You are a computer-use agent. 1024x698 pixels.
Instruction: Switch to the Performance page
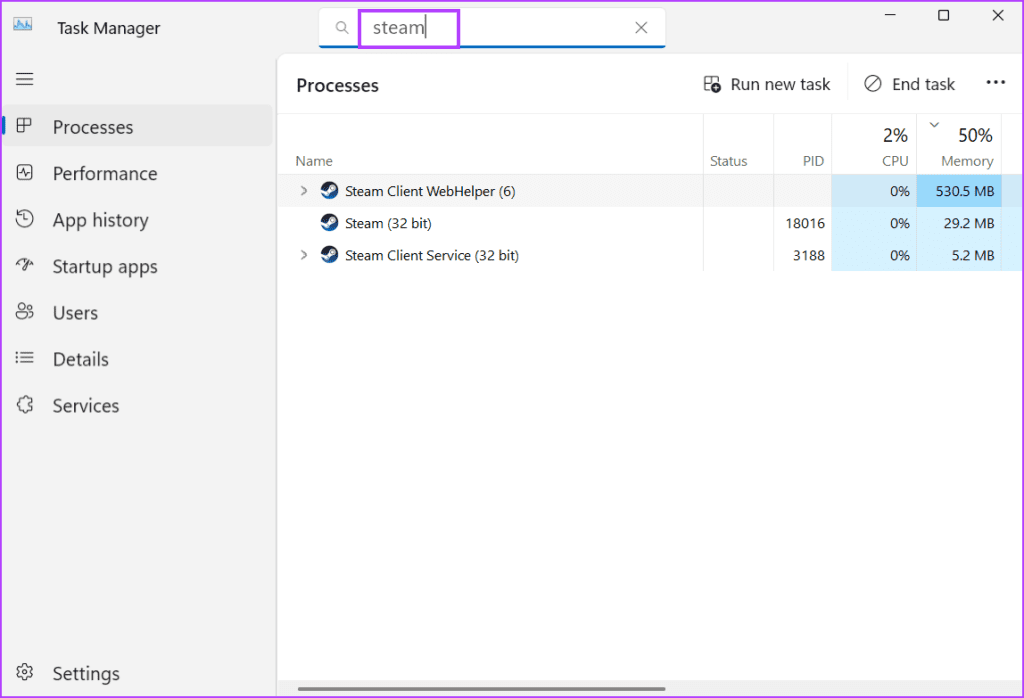point(138,173)
